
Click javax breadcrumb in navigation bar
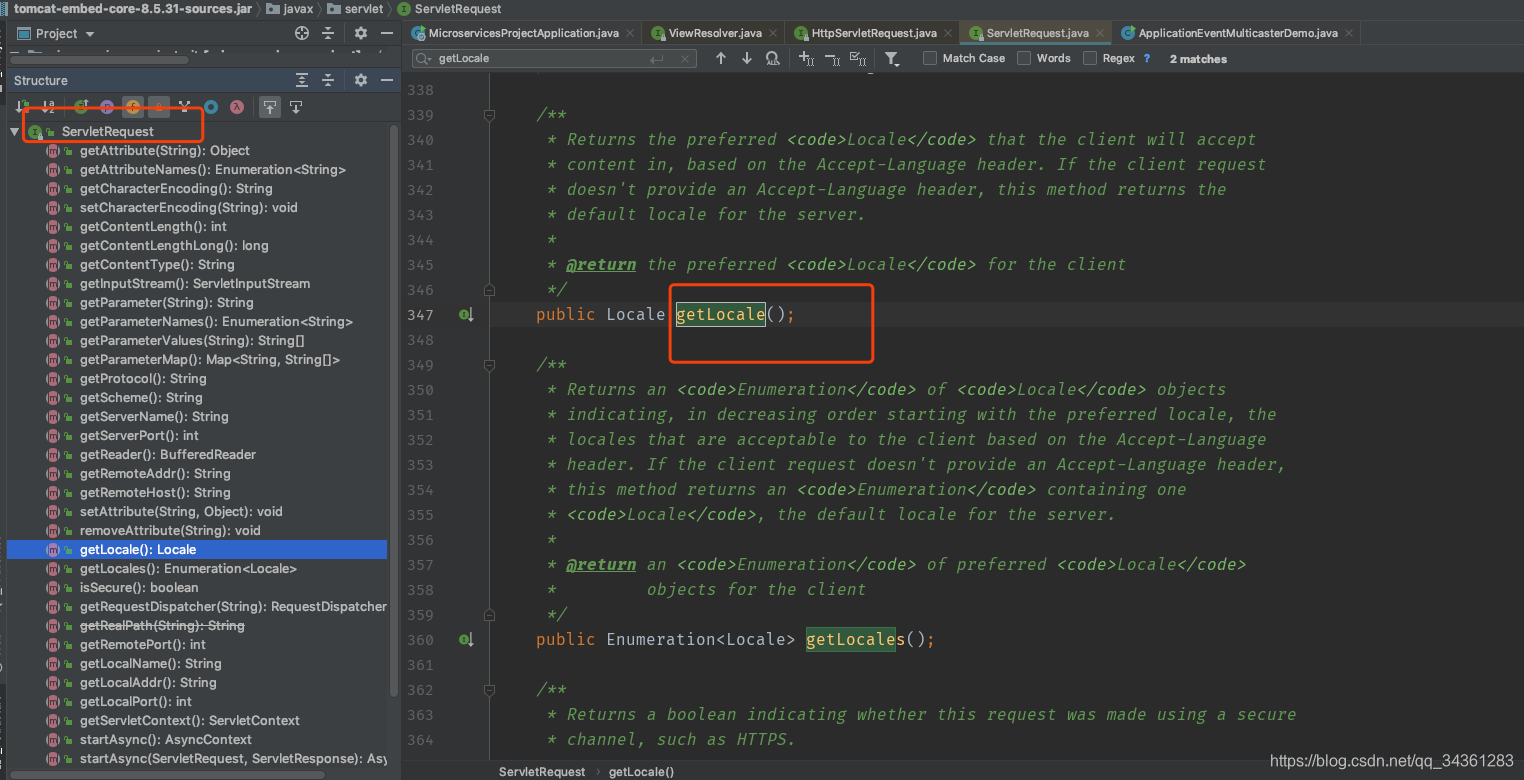click(289, 9)
